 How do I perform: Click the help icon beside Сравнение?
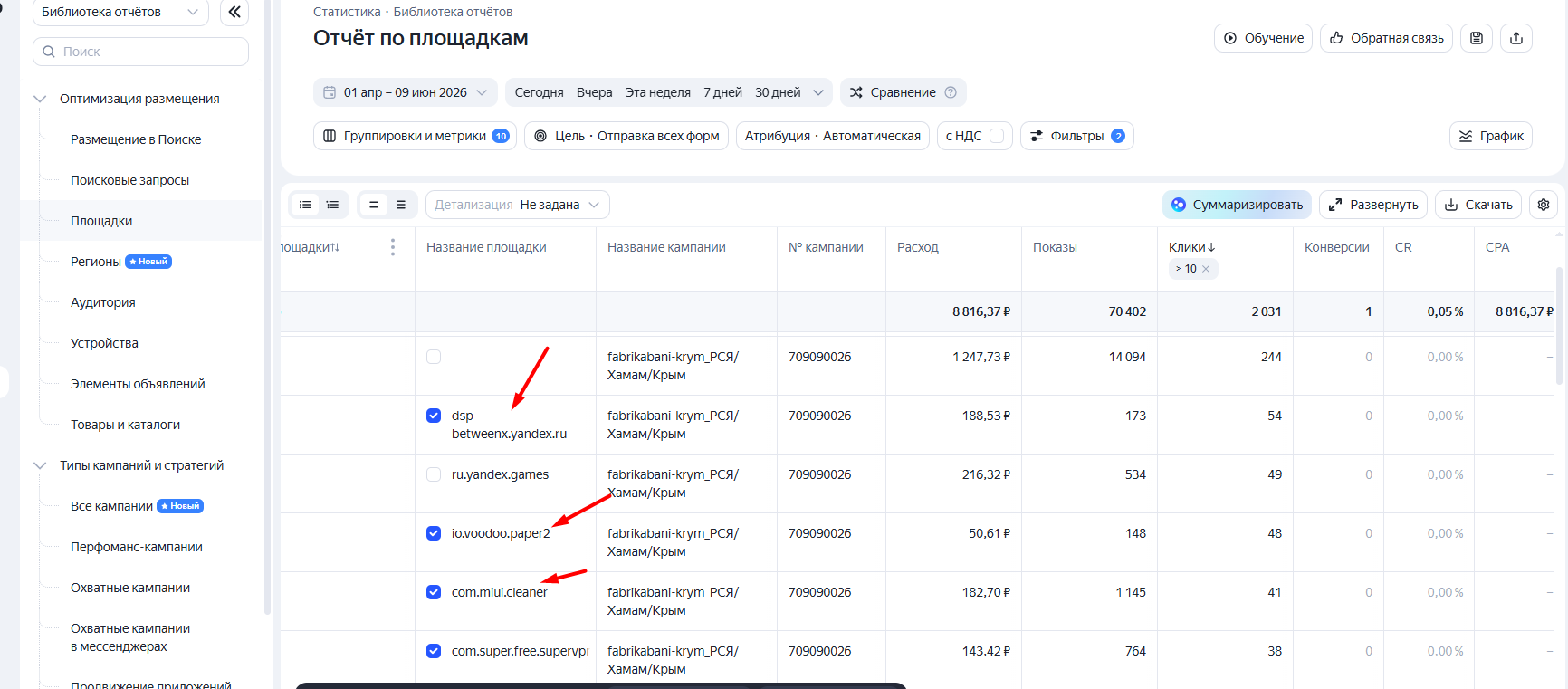951,92
